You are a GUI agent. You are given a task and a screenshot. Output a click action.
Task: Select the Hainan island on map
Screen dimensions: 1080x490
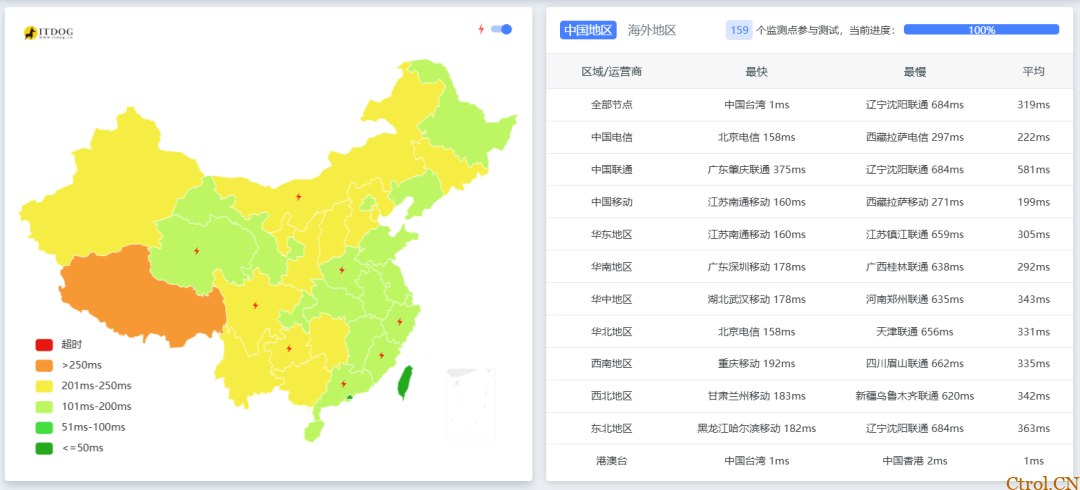(313, 431)
